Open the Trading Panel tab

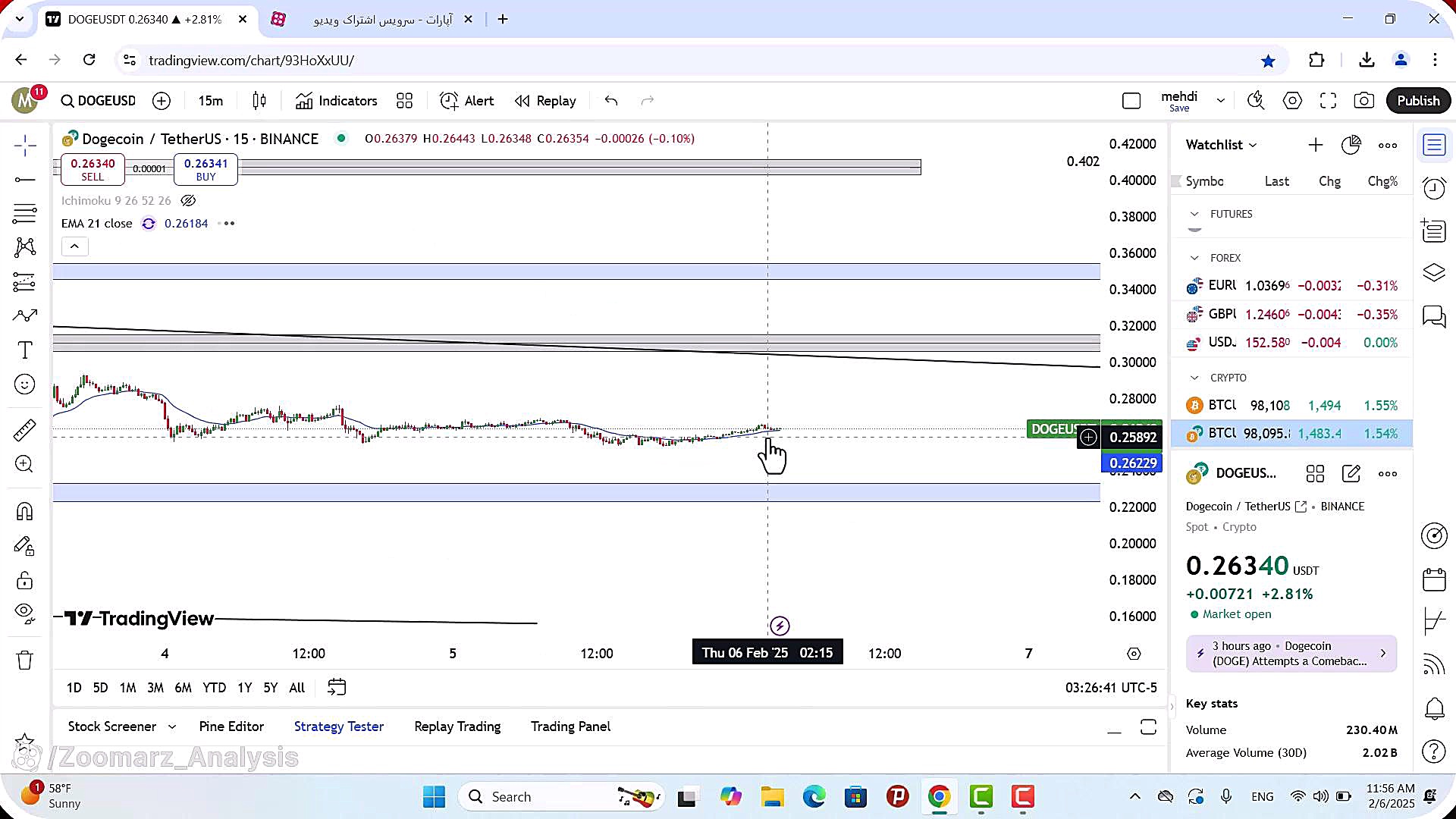(570, 726)
